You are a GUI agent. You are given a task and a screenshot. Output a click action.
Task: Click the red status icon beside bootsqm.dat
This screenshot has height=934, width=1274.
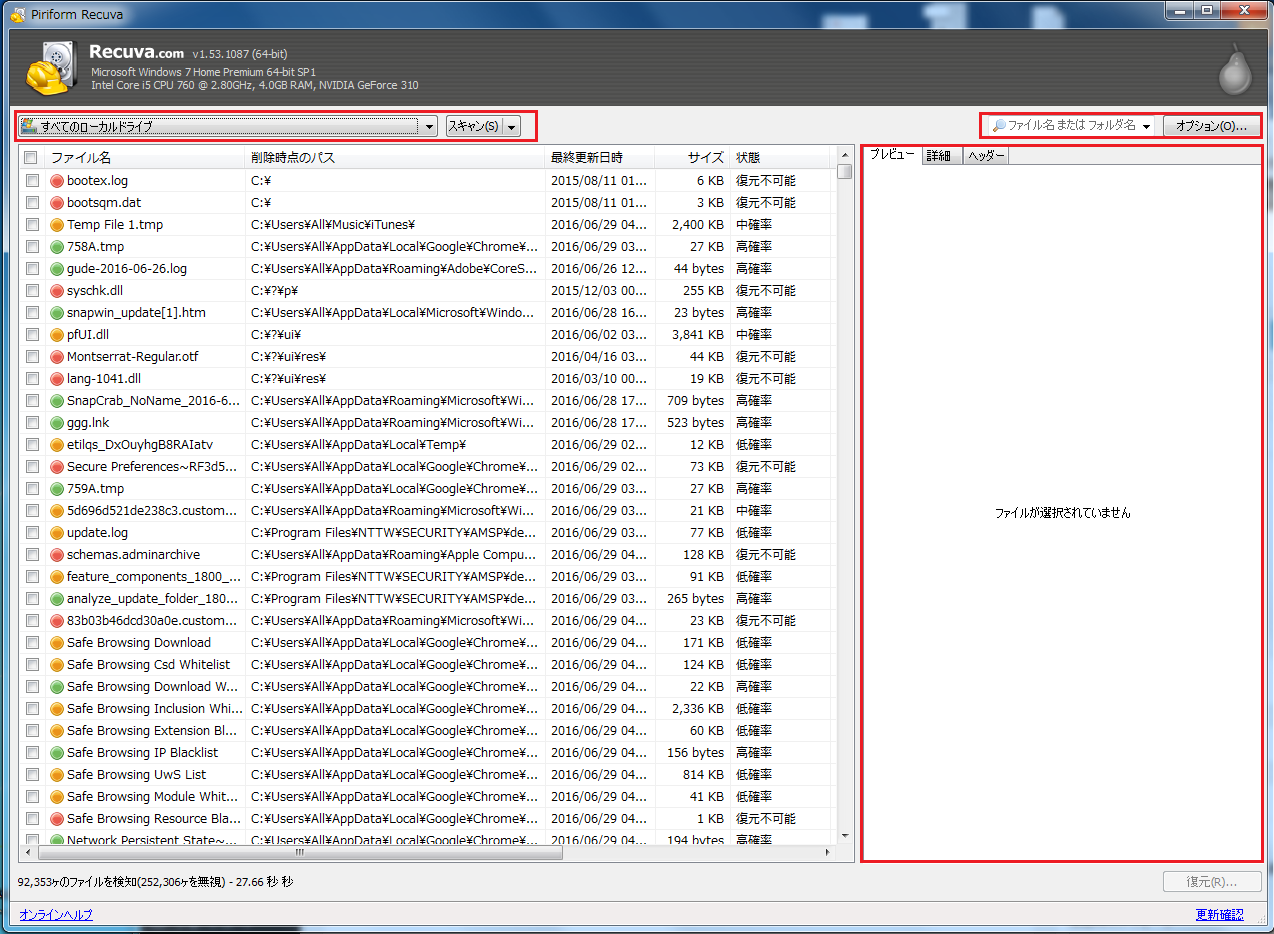point(57,203)
